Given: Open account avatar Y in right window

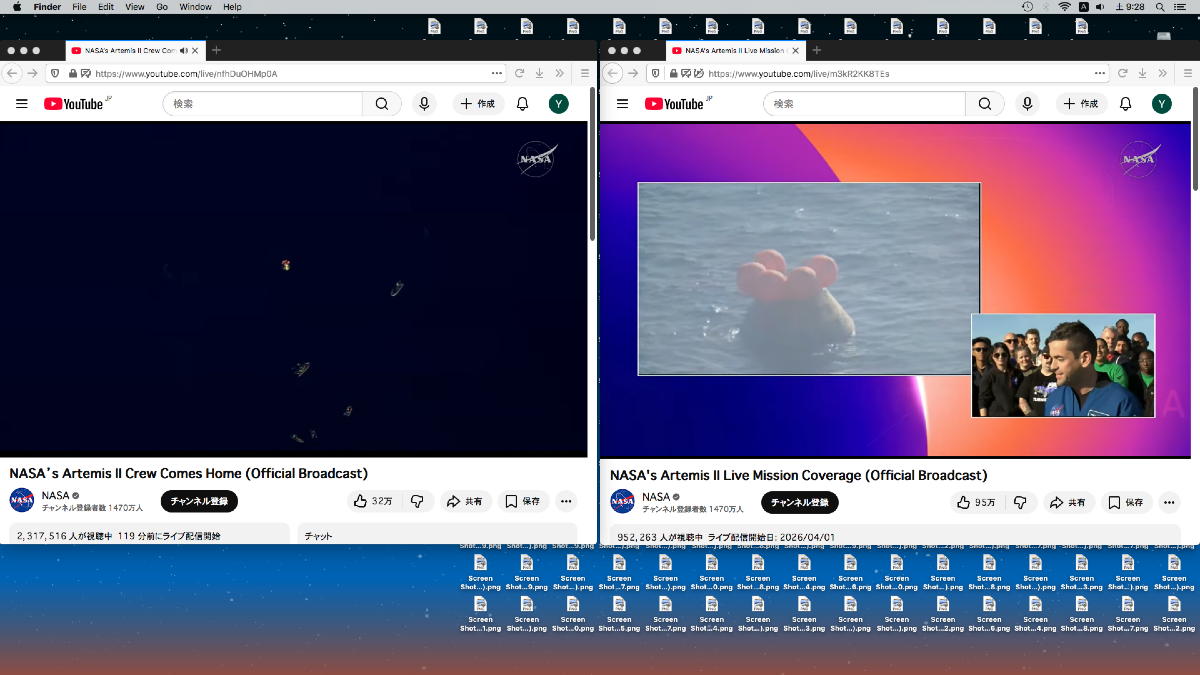Looking at the screenshot, I should pos(1161,104).
